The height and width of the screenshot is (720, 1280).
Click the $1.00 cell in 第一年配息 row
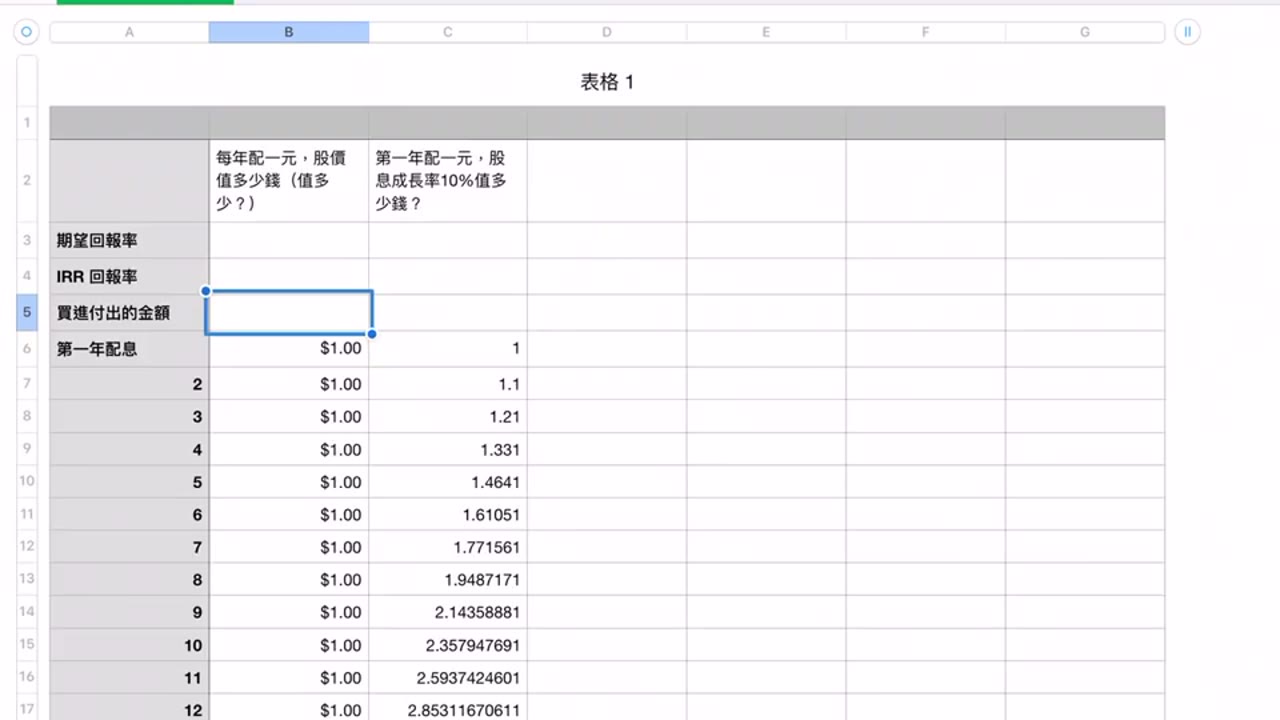click(289, 349)
